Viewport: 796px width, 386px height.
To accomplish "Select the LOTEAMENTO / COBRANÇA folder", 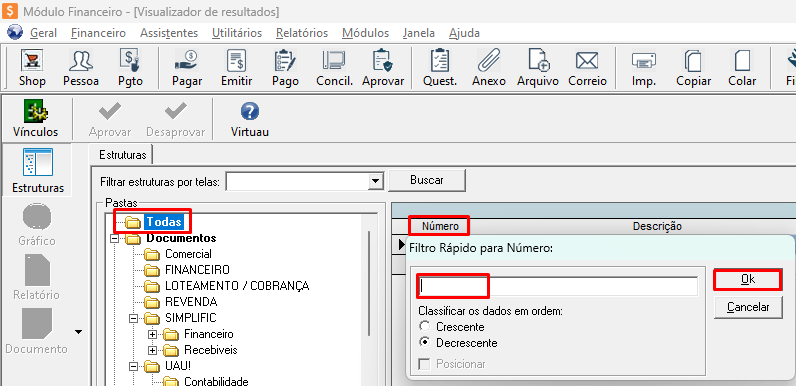I will pyautogui.click(x=237, y=286).
